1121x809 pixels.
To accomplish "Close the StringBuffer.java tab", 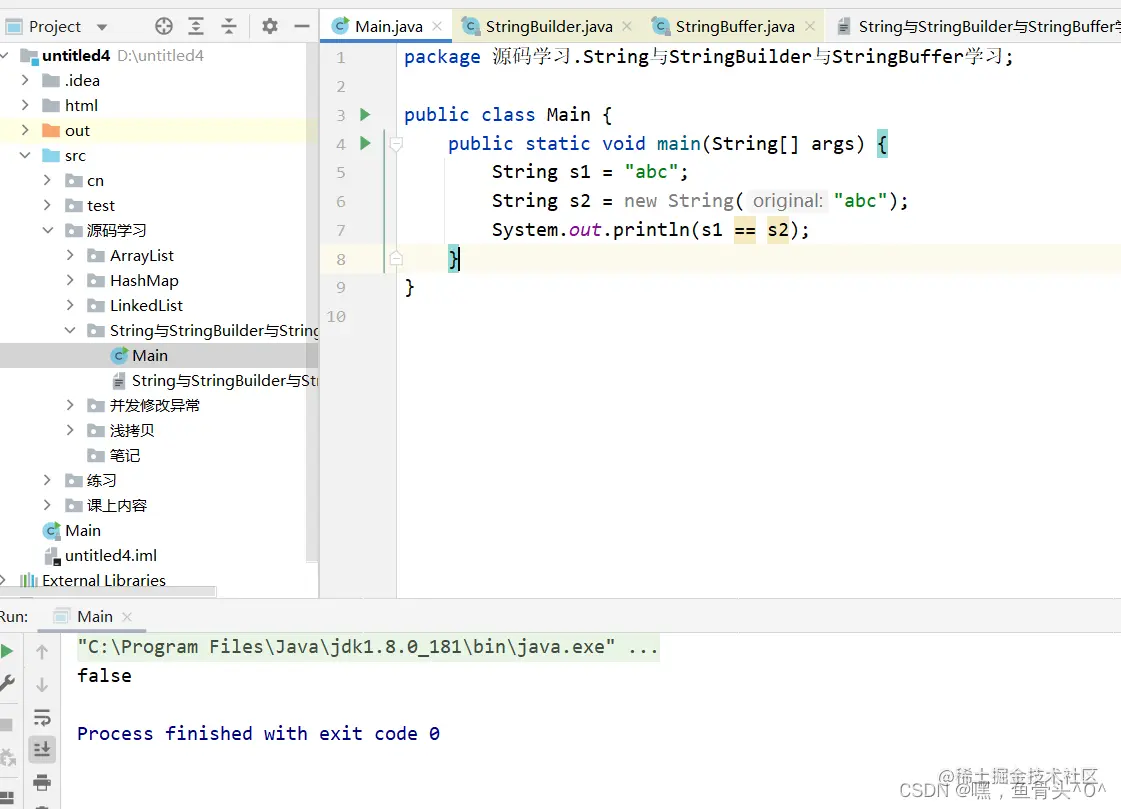I will (810, 26).
